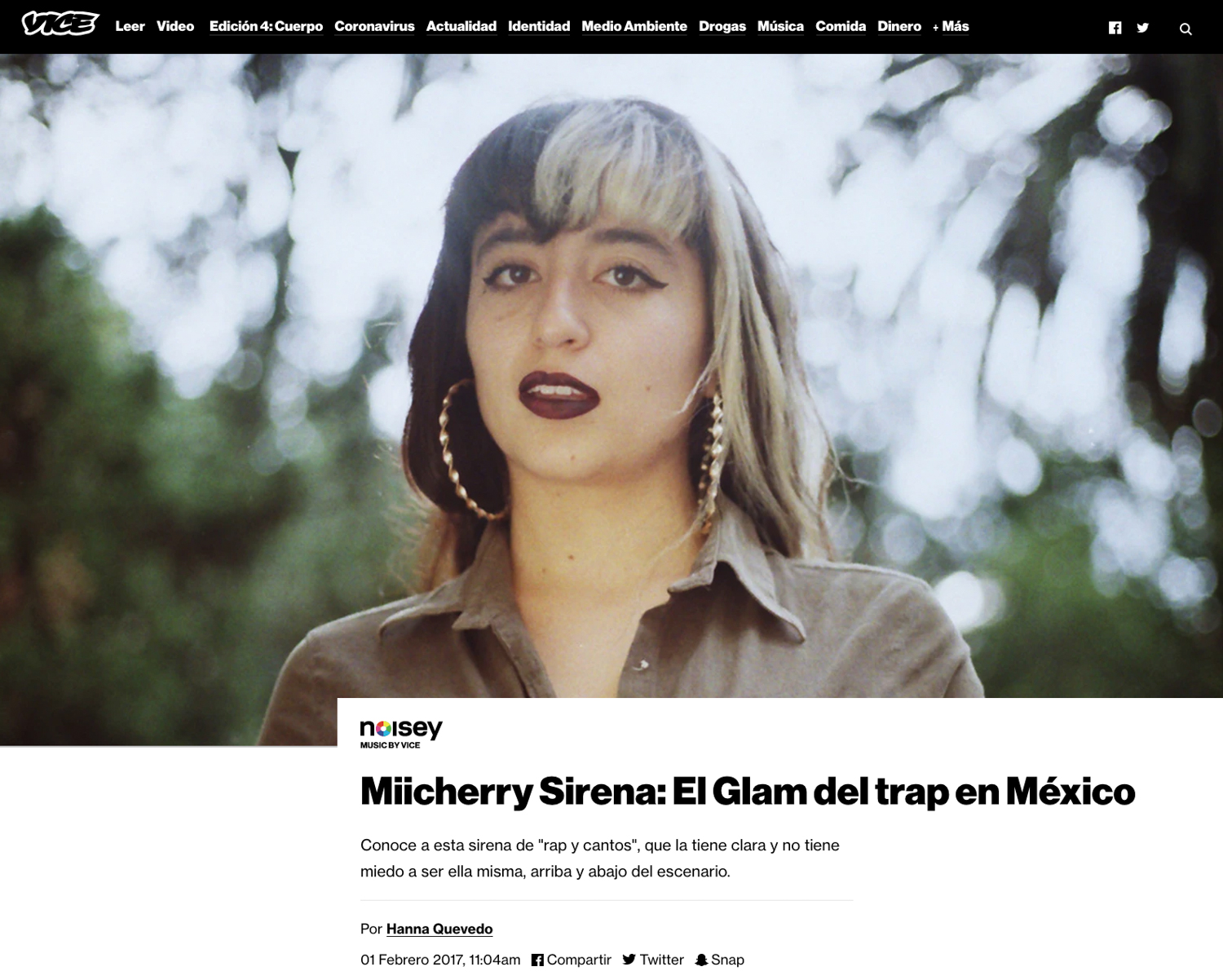
Task: Open the Video menu item
Action: pos(175,26)
